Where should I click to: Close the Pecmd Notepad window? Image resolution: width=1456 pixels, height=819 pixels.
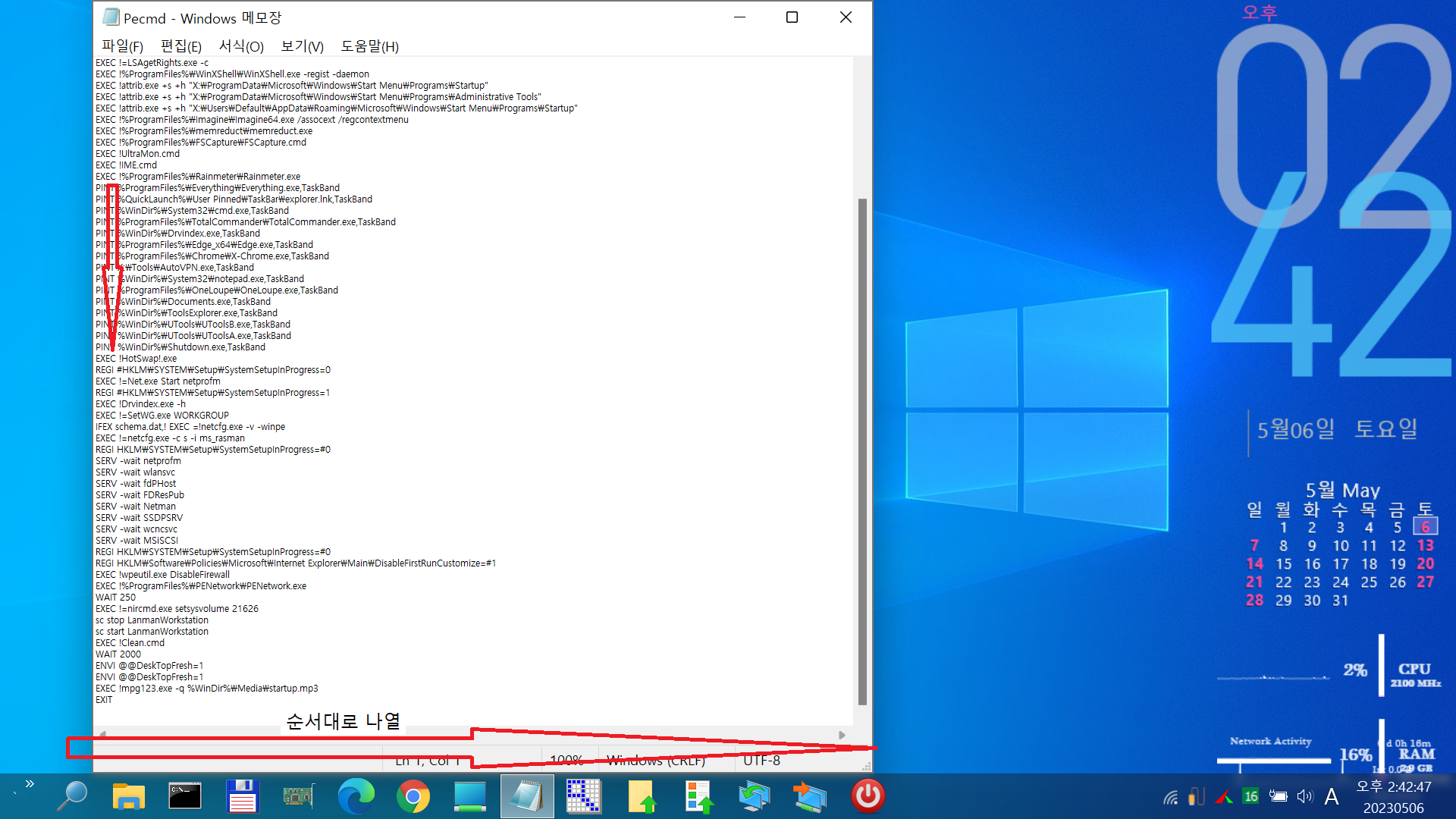point(846,17)
